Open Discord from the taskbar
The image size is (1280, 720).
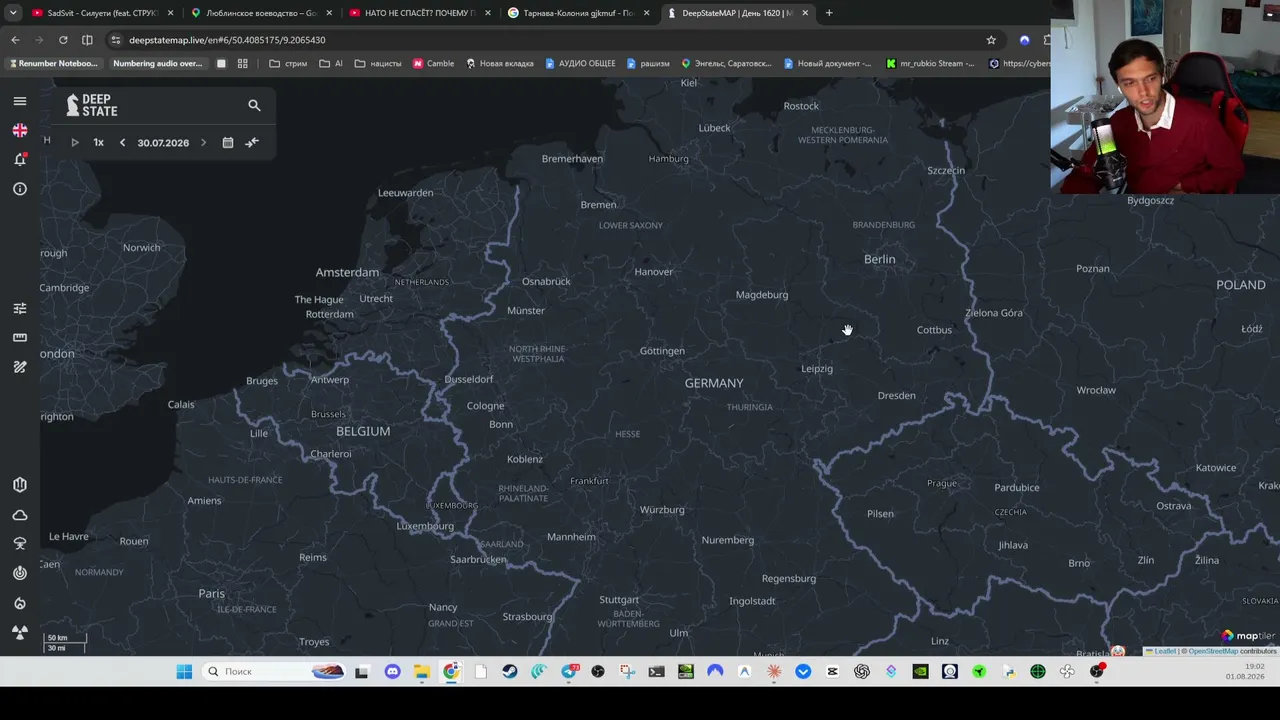(392, 672)
